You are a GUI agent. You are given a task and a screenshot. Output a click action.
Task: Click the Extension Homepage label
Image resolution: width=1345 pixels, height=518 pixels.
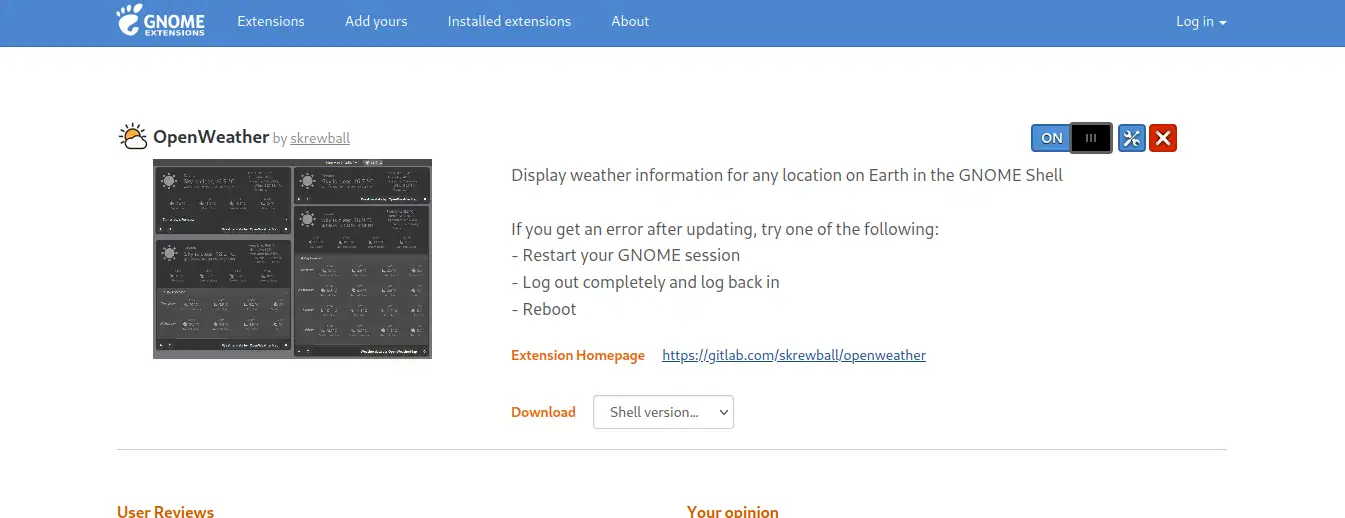point(578,355)
